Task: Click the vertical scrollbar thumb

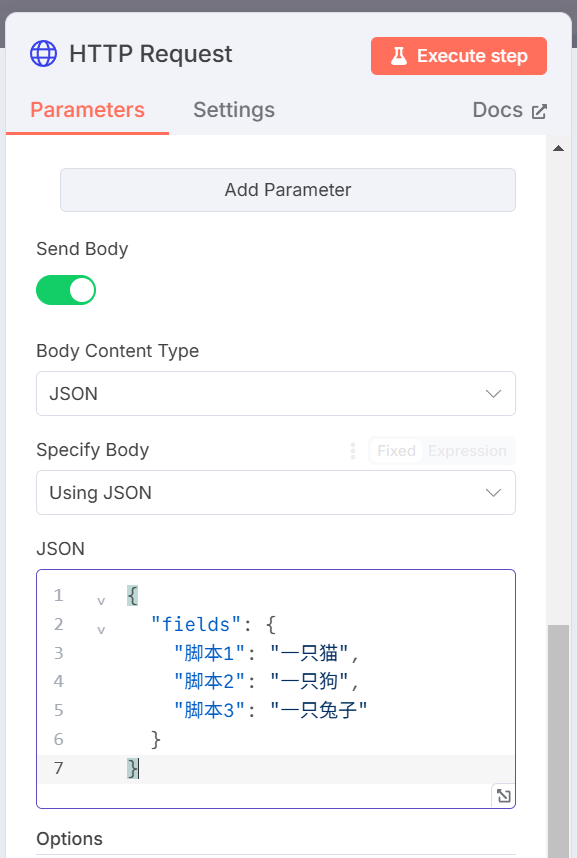Action: (558, 741)
